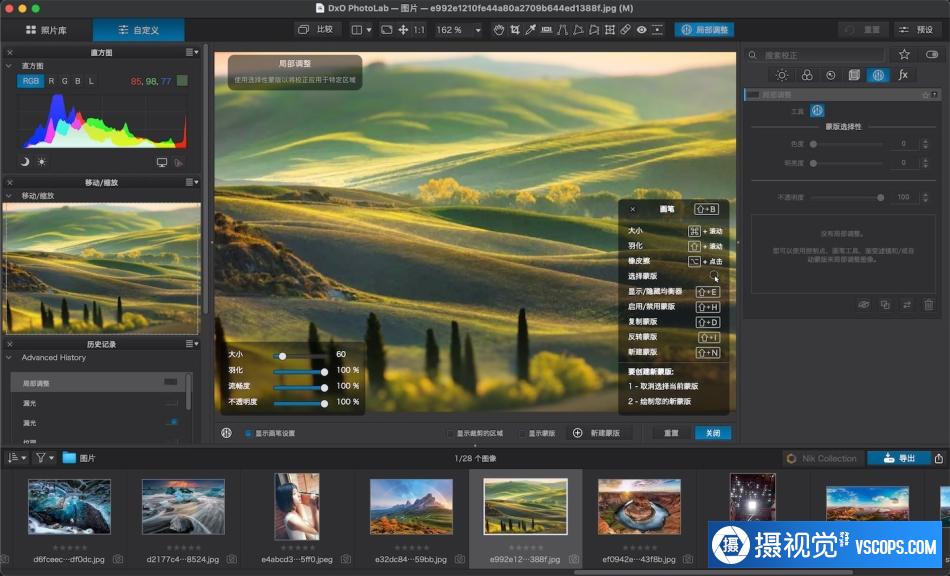Viewport: 950px width, 576px height.
Task: Select the L luminance histogram channel
Action: [x=91, y=81]
